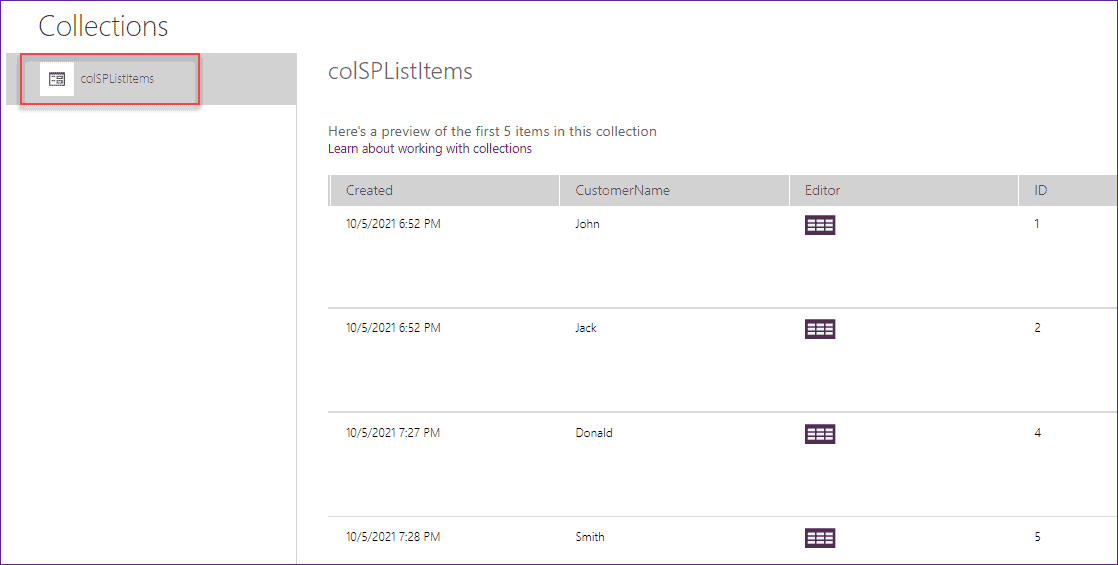Click the Created date in John's row
1118x565 pixels.
click(394, 224)
